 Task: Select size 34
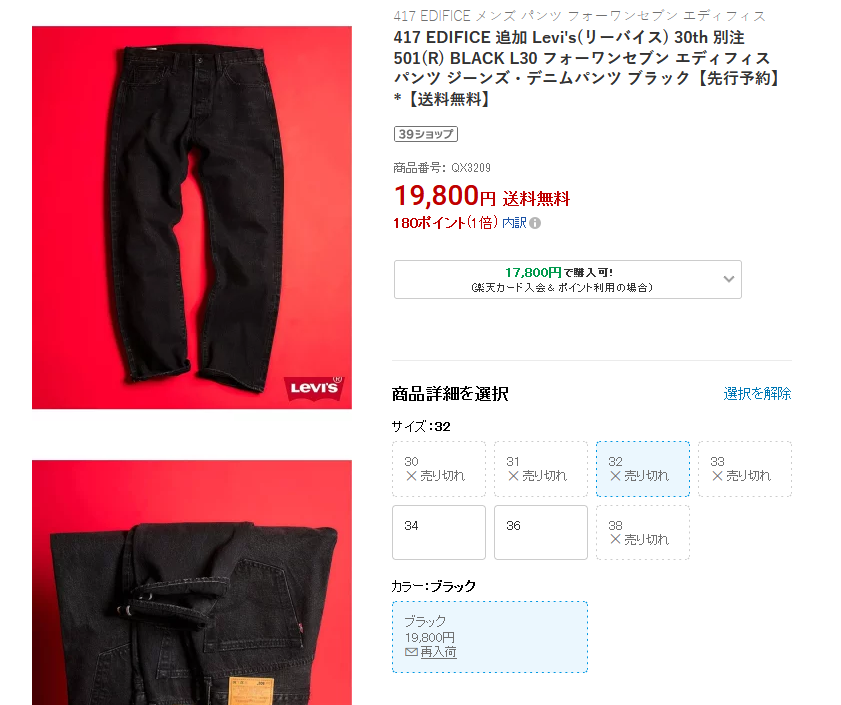439,532
